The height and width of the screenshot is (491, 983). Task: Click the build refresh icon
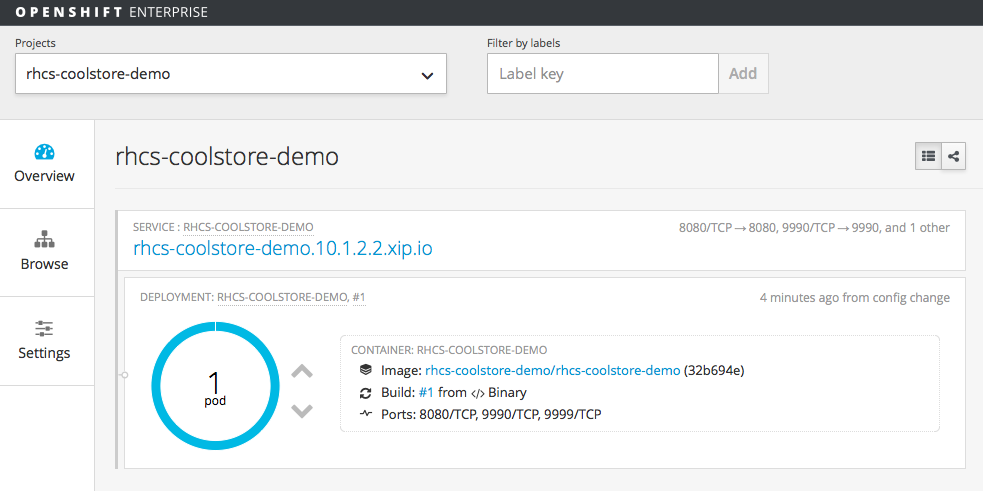coord(366,392)
